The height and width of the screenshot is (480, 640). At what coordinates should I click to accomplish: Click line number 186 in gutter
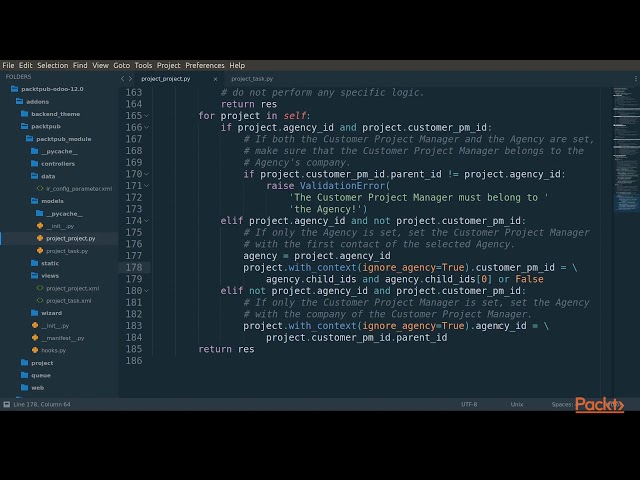pos(134,361)
